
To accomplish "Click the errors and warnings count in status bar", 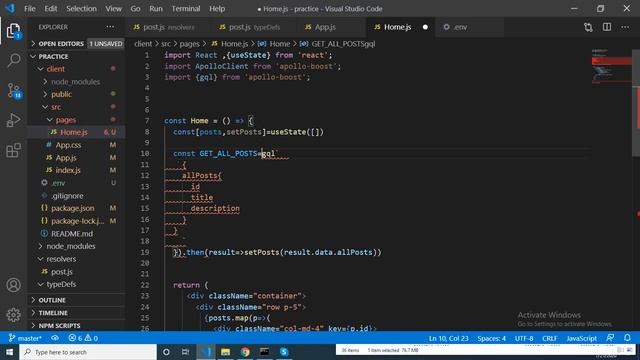I will coord(83,338).
